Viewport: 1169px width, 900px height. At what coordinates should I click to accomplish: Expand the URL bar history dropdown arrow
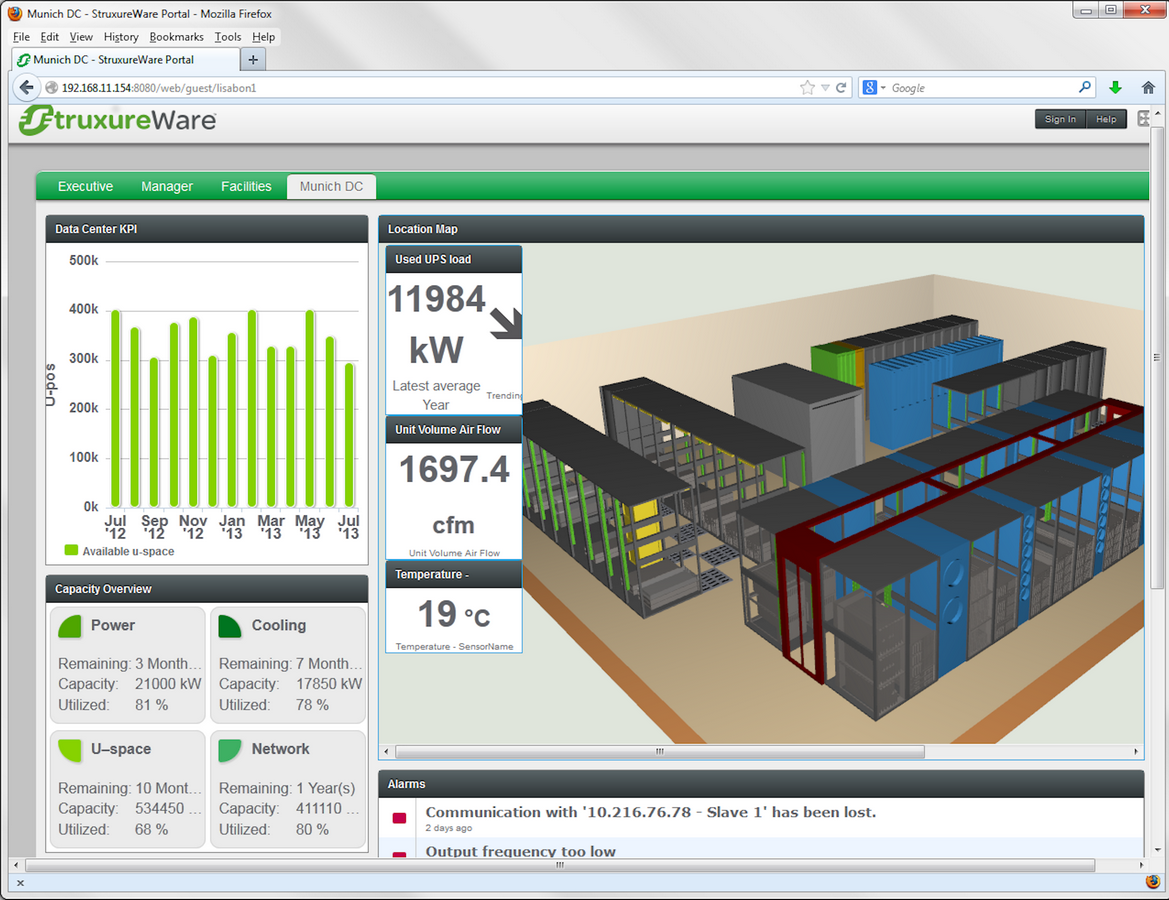pyautogui.click(x=825, y=88)
